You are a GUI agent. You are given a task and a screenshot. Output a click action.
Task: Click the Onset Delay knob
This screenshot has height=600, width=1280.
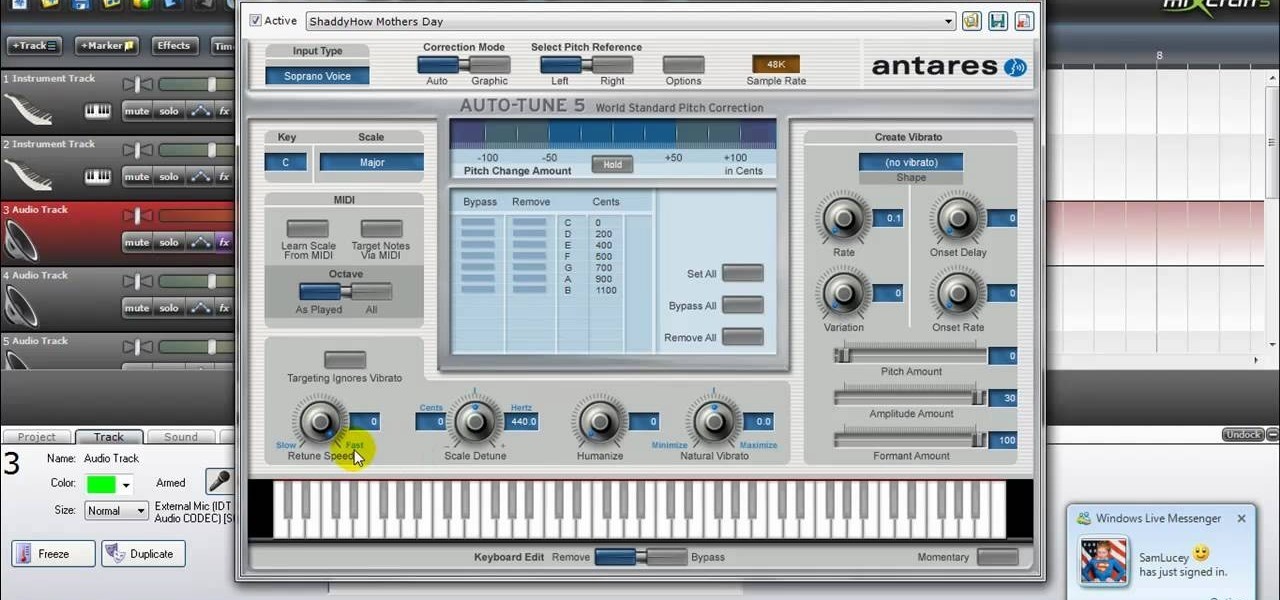point(958,218)
